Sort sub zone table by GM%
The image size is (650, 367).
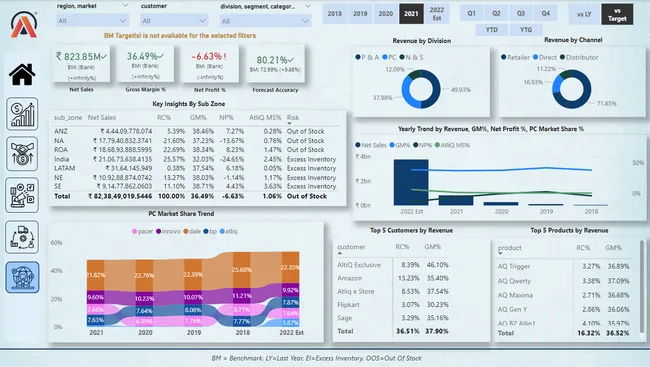click(198, 118)
